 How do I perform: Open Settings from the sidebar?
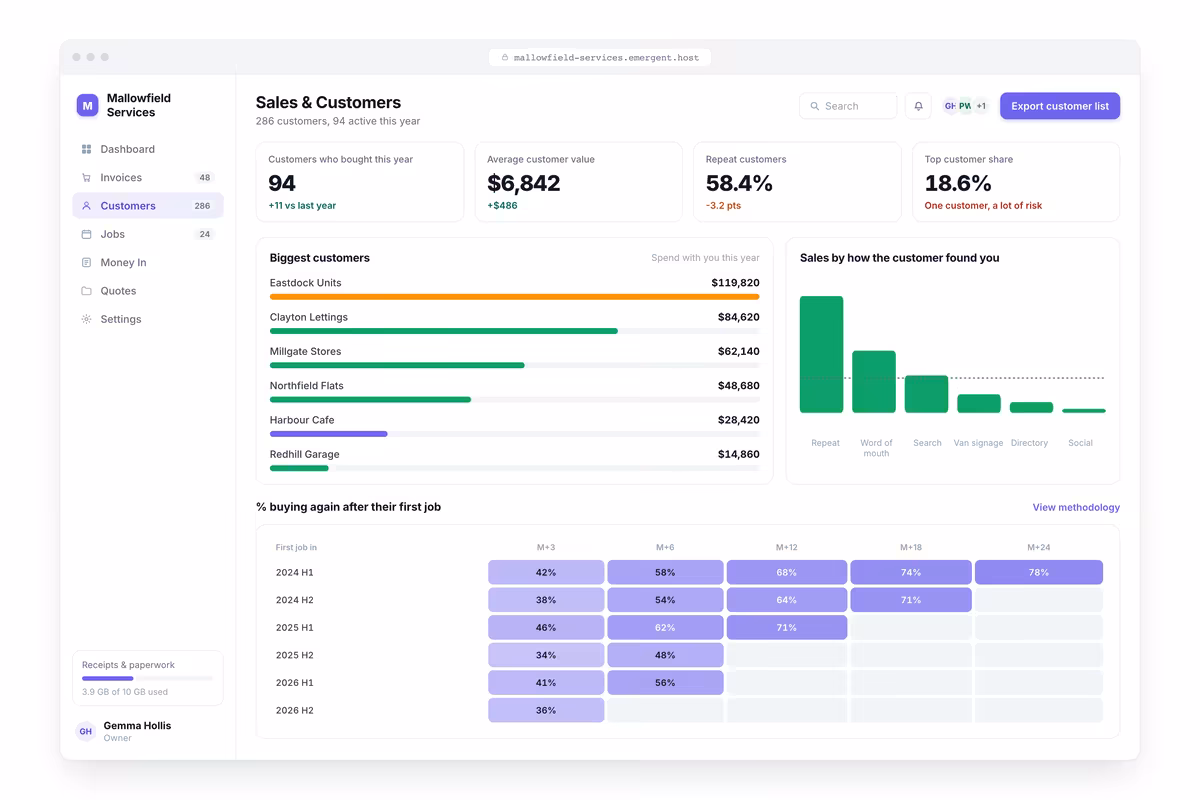click(148, 319)
